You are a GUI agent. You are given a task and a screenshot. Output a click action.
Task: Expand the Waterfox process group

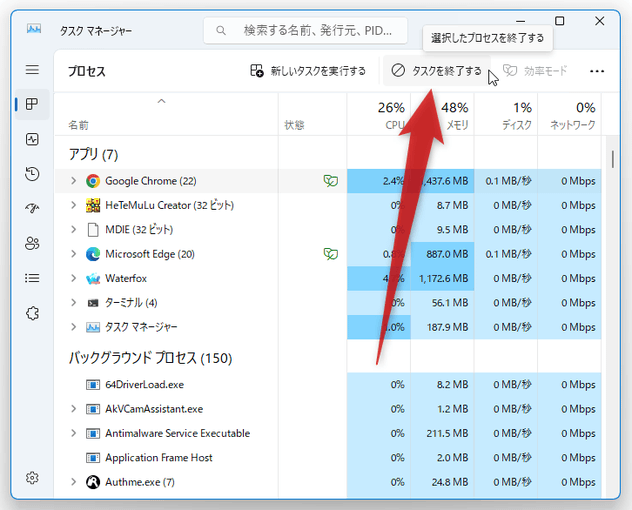click(73, 278)
